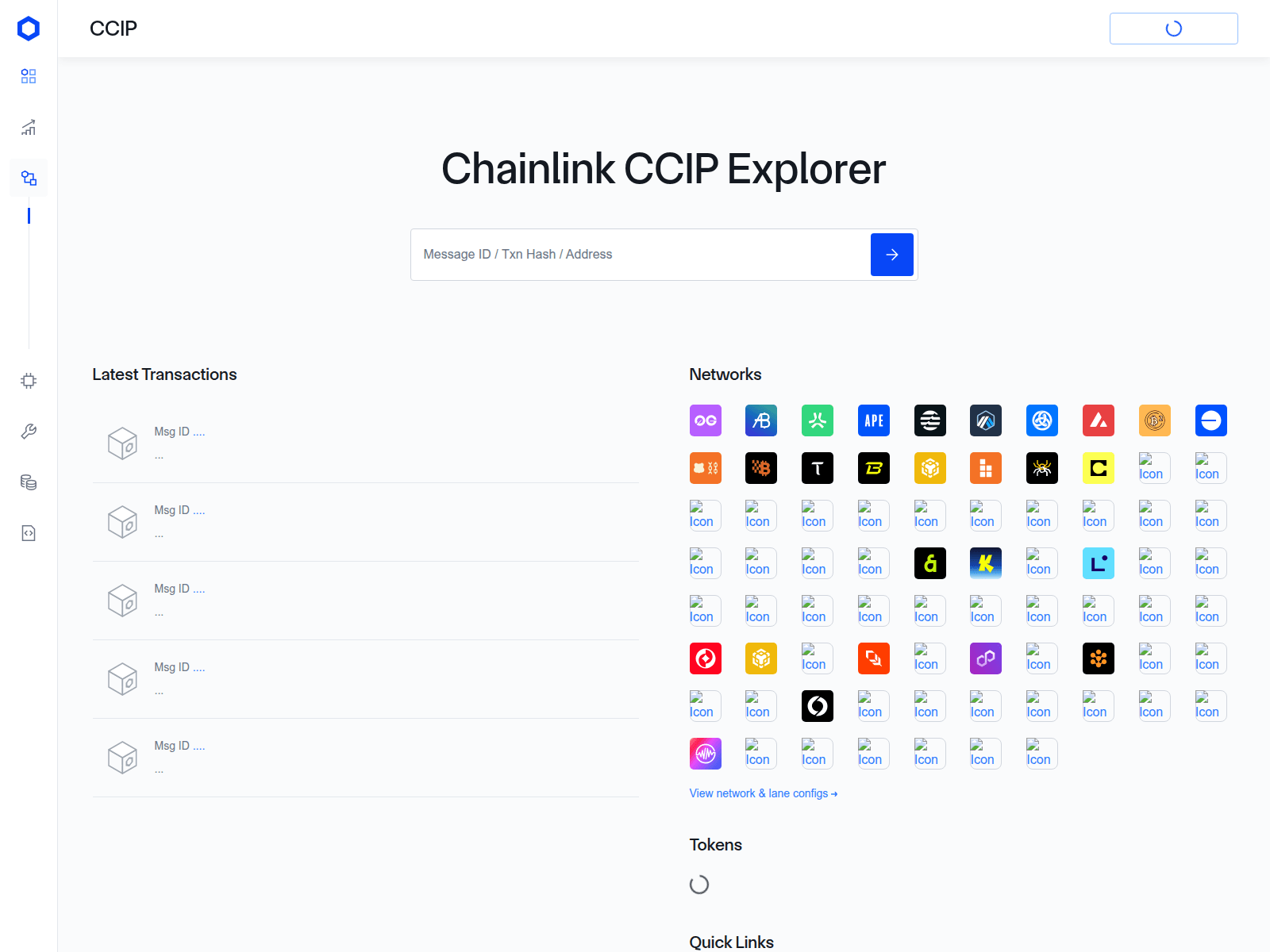The height and width of the screenshot is (952, 1270).
Task: Open the last Msg ID transaction row
Action: click(x=366, y=758)
